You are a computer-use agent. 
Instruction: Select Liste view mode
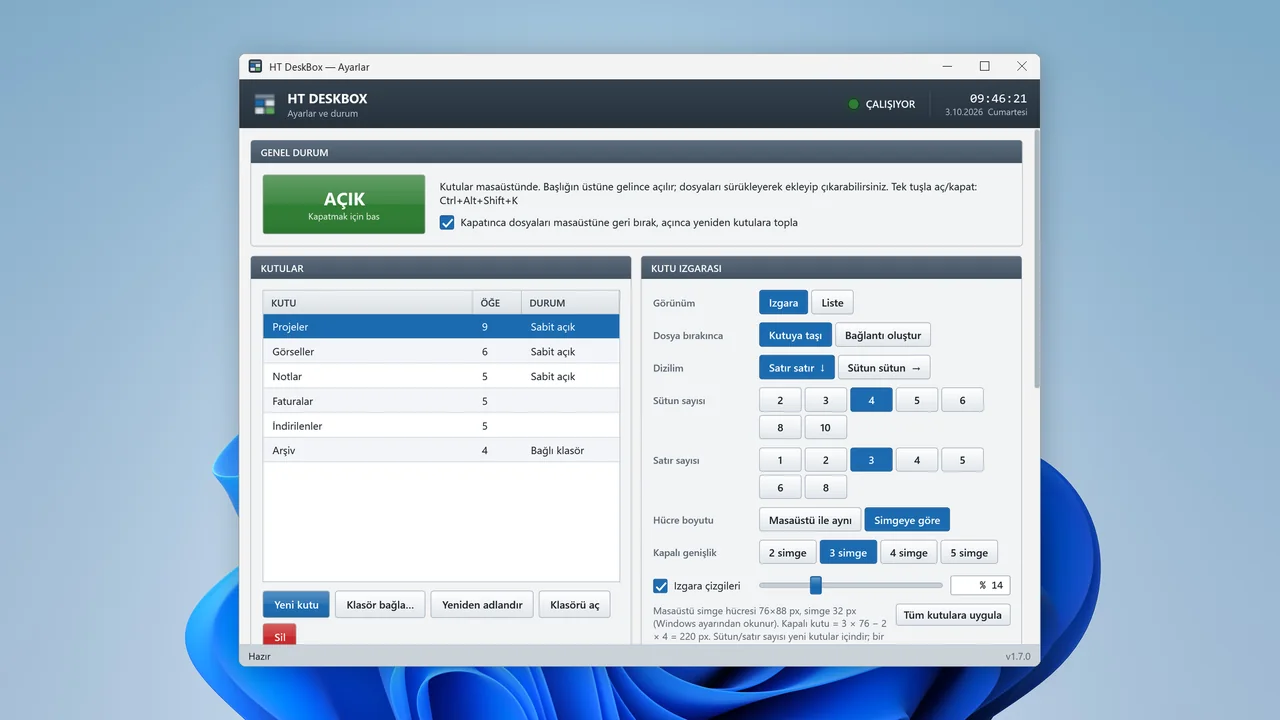[833, 303]
